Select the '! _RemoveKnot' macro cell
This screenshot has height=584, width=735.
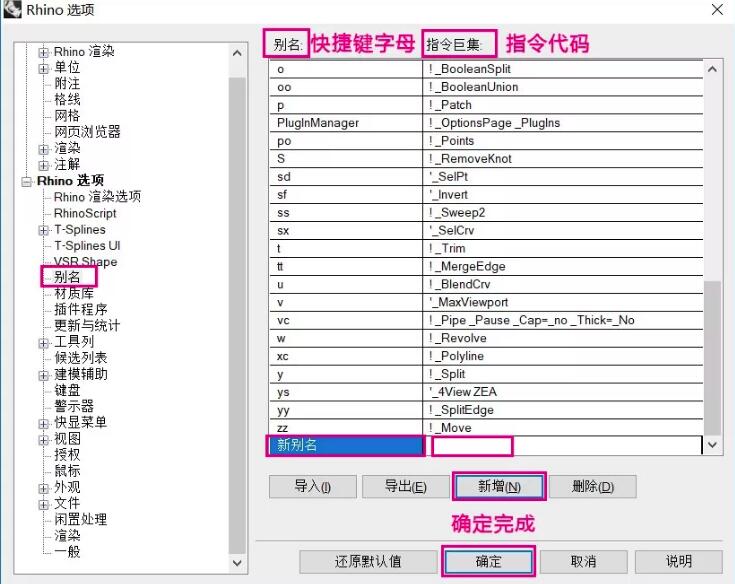pyautogui.click(x=563, y=159)
